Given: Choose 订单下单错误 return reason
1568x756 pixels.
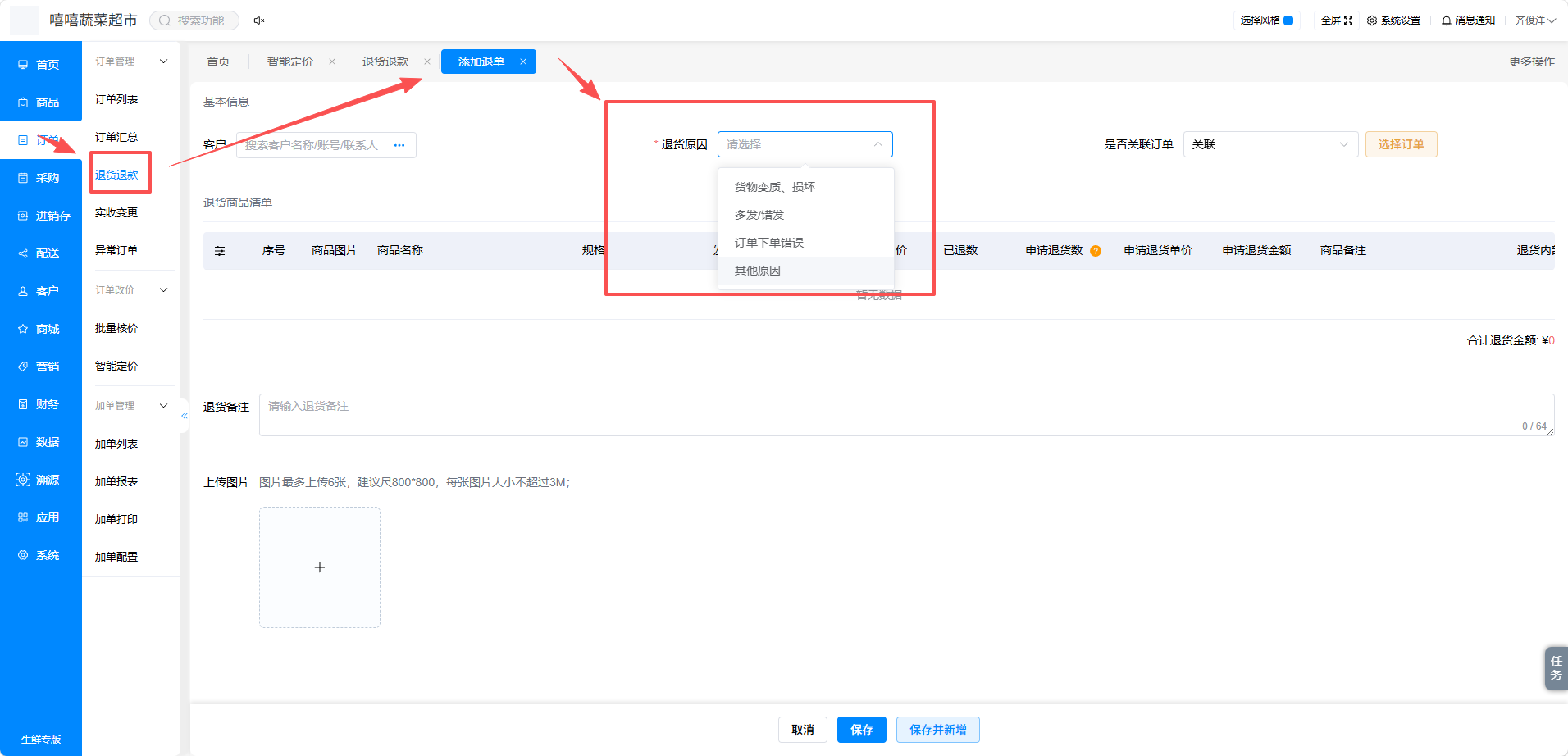Looking at the screenshot, I should 805,243.
